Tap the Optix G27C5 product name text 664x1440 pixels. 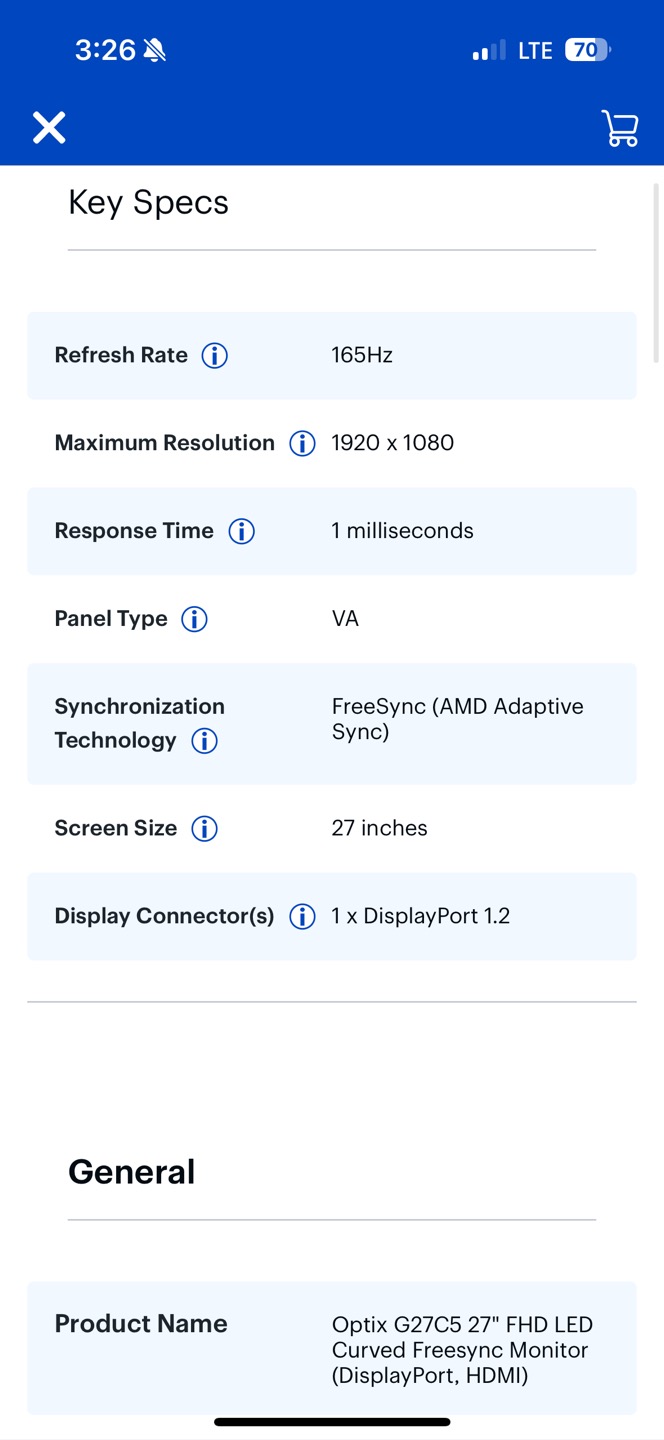[462, 1351]
